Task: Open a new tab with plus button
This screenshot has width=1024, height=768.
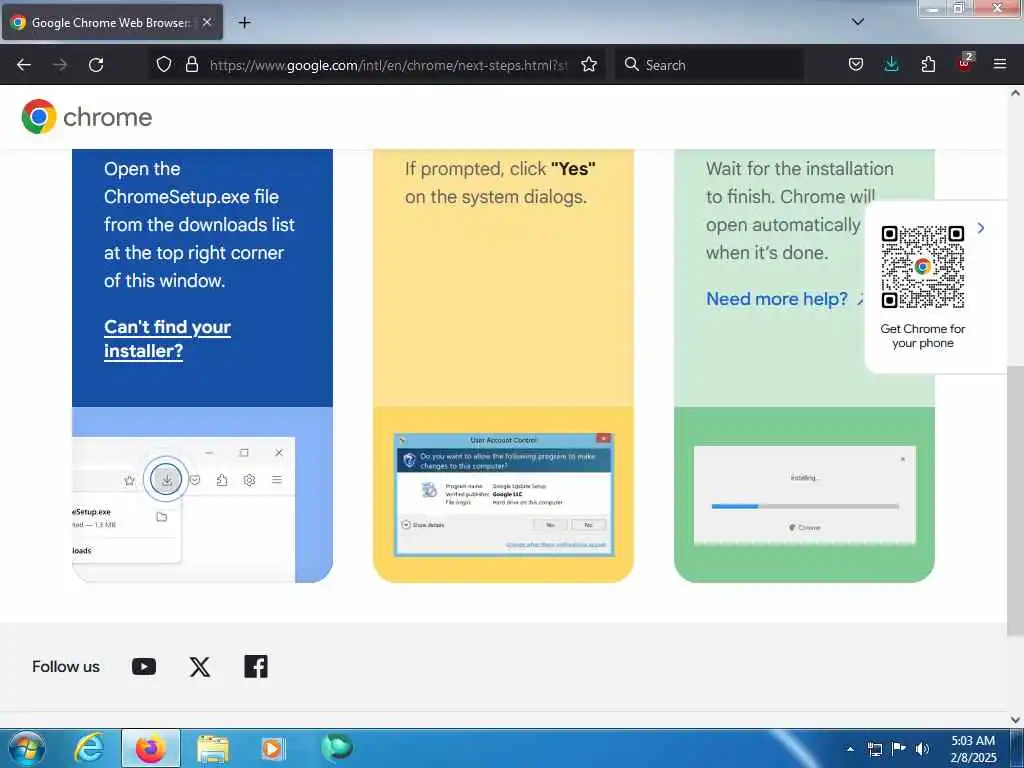Action: pos(244,23)
